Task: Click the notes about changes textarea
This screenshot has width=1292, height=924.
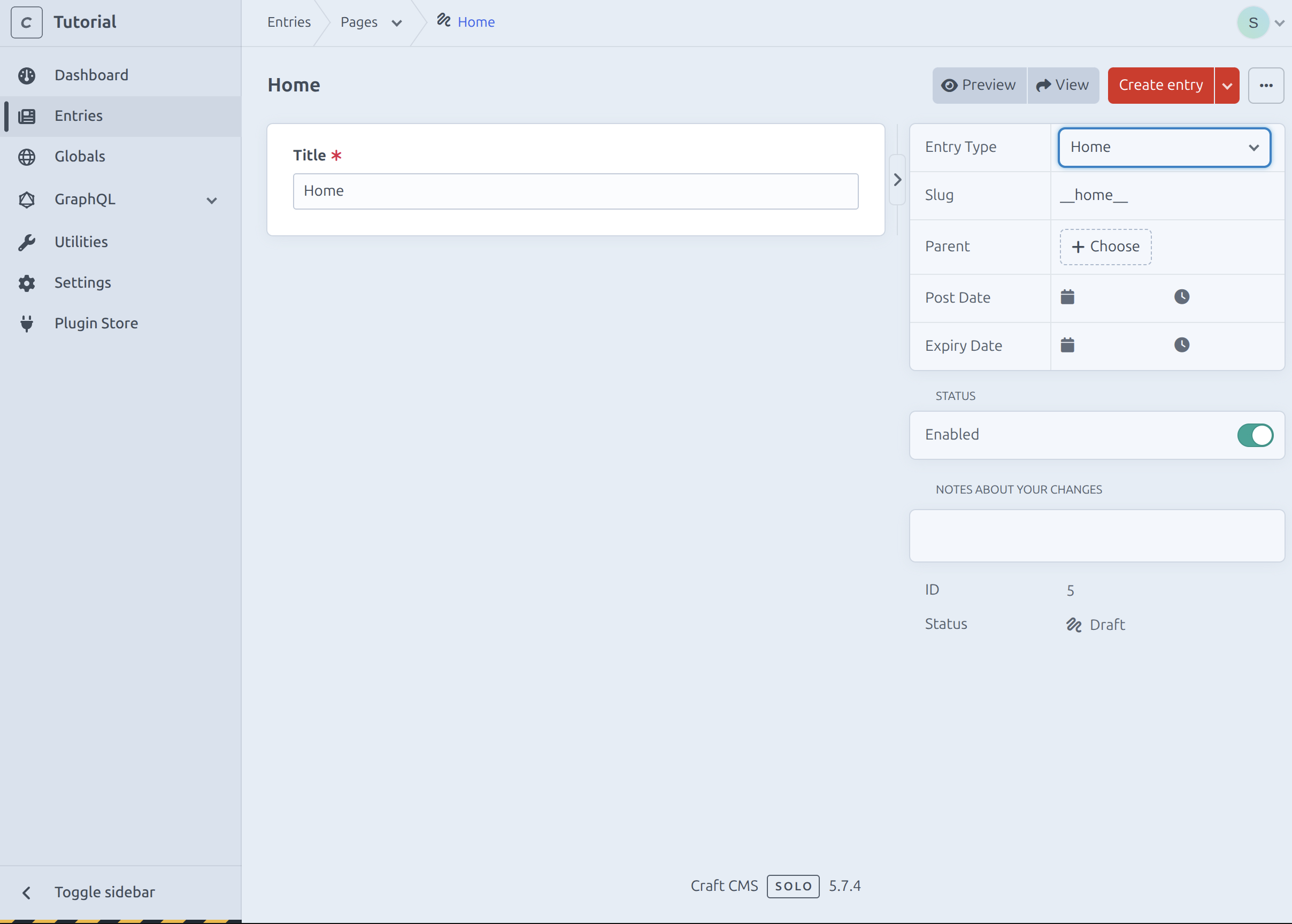Action: pos(1096,535)
